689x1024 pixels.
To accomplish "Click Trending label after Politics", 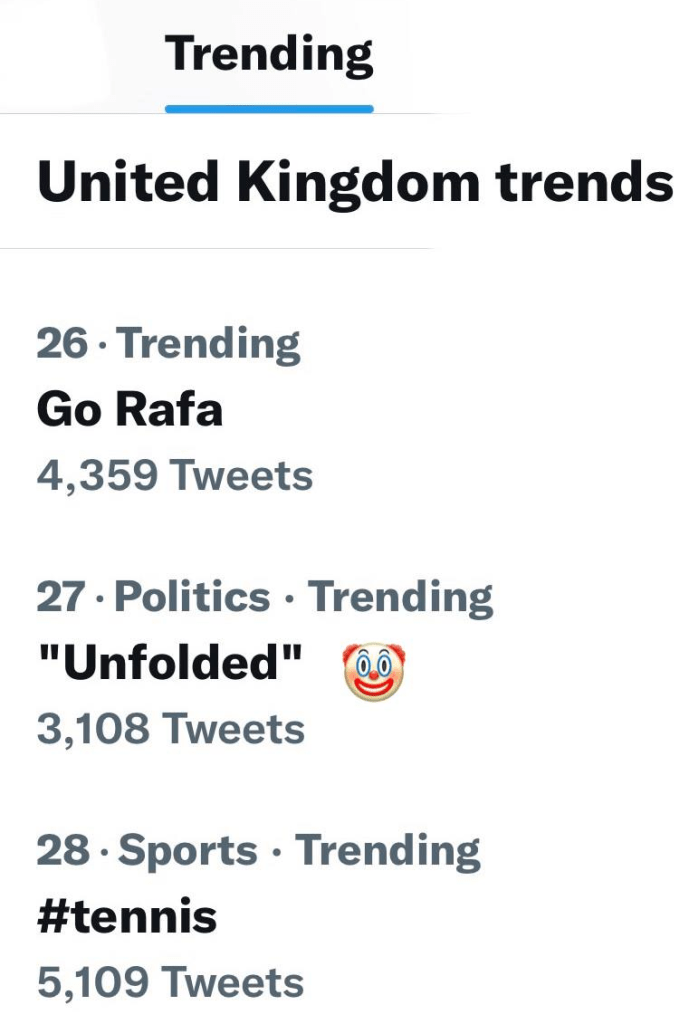I will click(x=400, y=598).
